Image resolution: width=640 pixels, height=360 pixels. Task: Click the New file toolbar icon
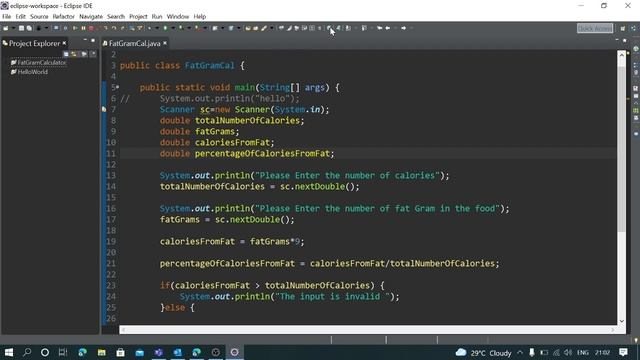click(6, 28)
